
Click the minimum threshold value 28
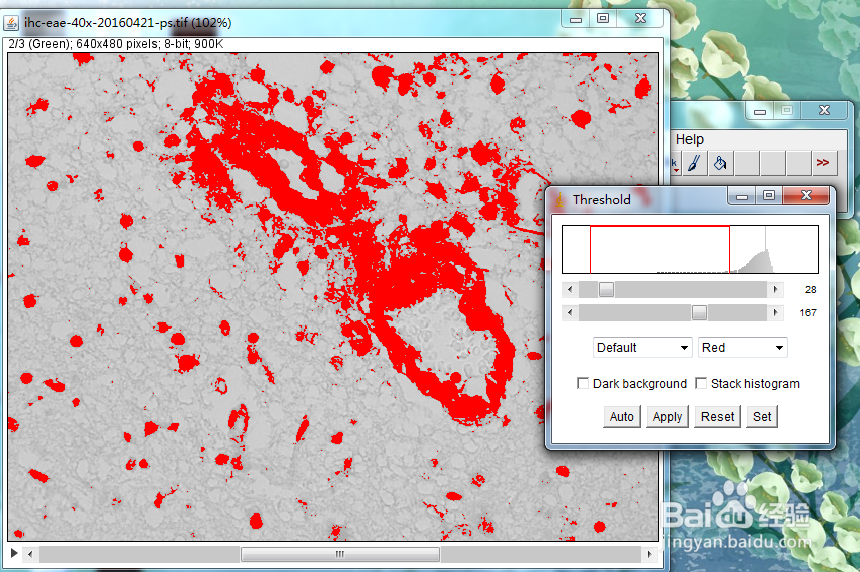pos(810,290)
